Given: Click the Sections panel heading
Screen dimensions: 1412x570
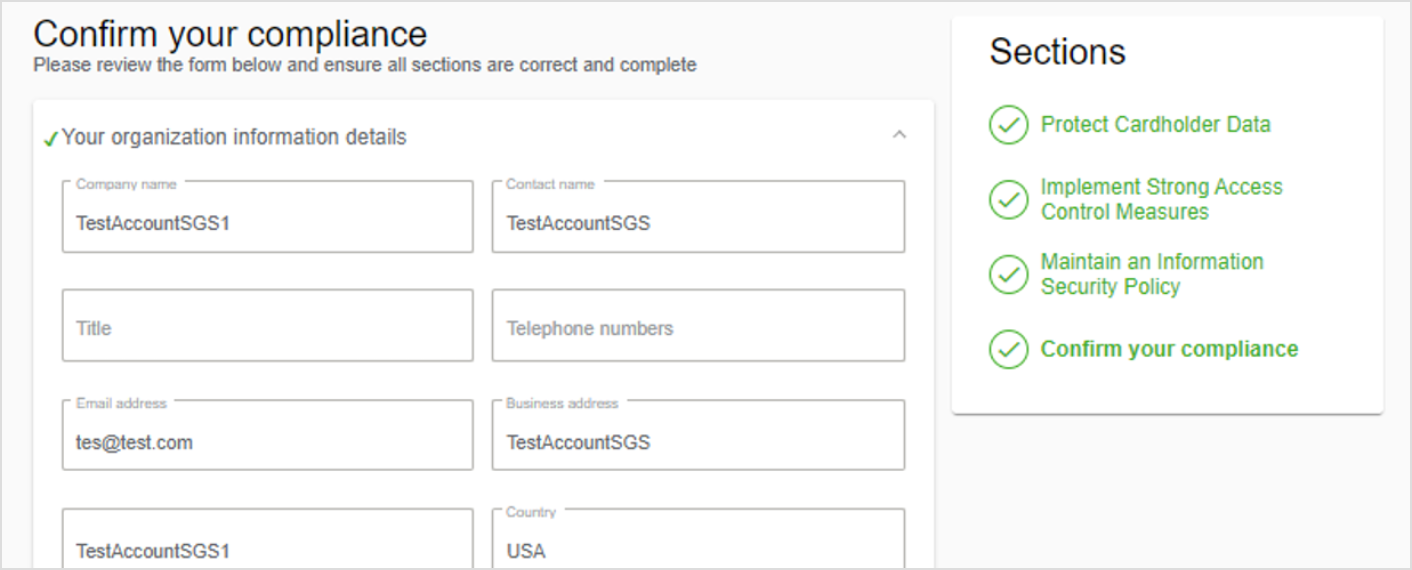Looking at the screenshot, I should pos(1057,52).
